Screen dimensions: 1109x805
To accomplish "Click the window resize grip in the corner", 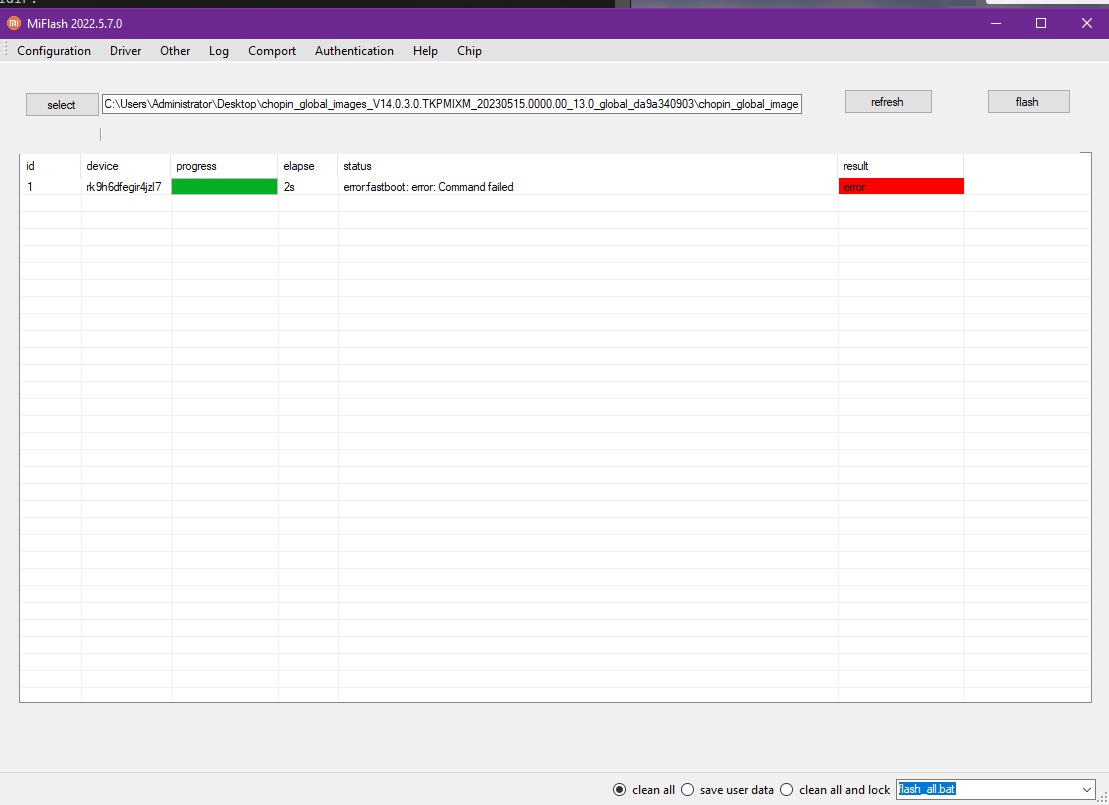I will tap(1102, 797).
